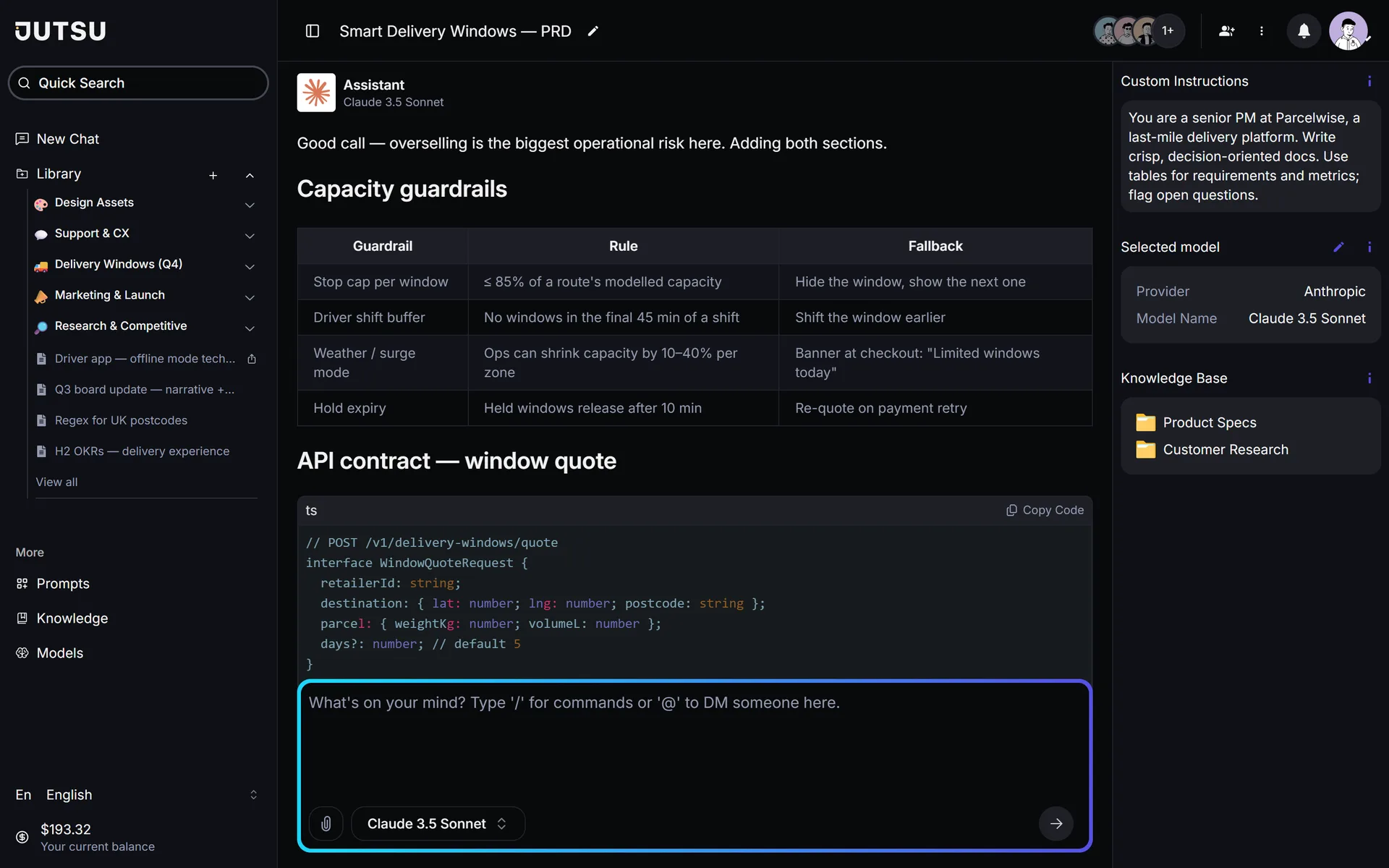Viewport: 1389px width, 868px height.
Task: Open notifications bell
Action: 1304,31
